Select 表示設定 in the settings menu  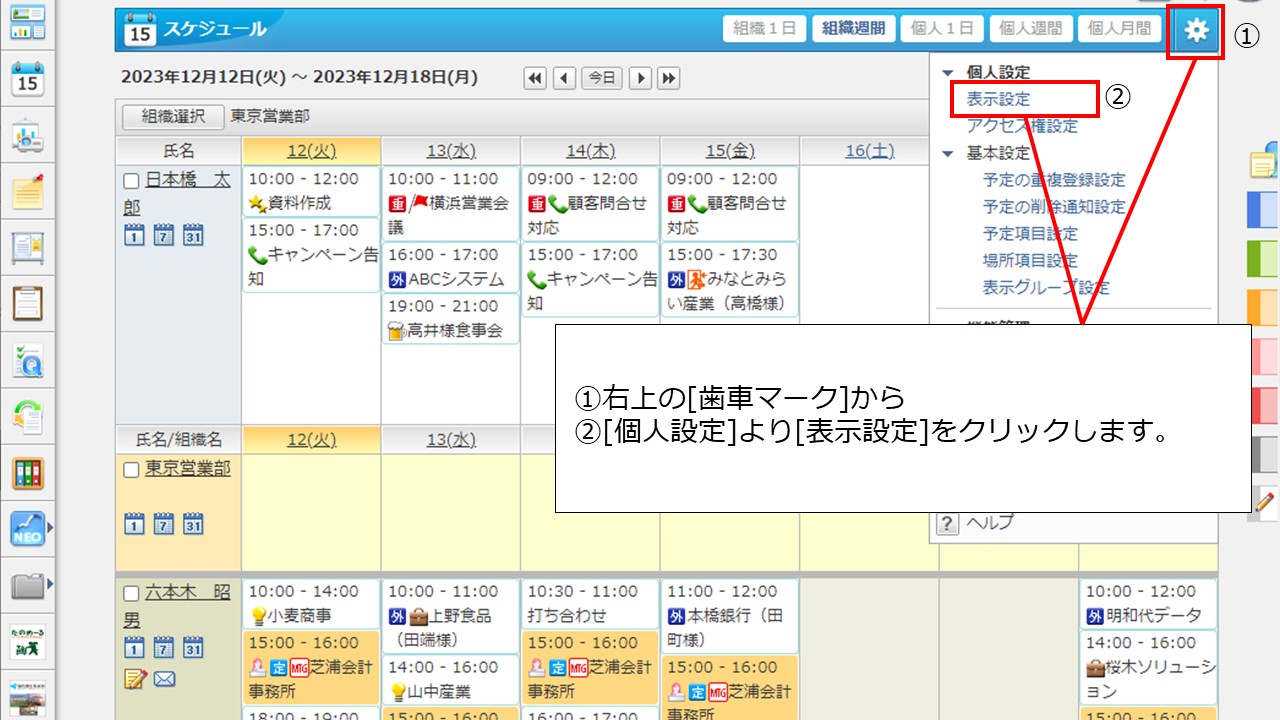click(998, 99)
